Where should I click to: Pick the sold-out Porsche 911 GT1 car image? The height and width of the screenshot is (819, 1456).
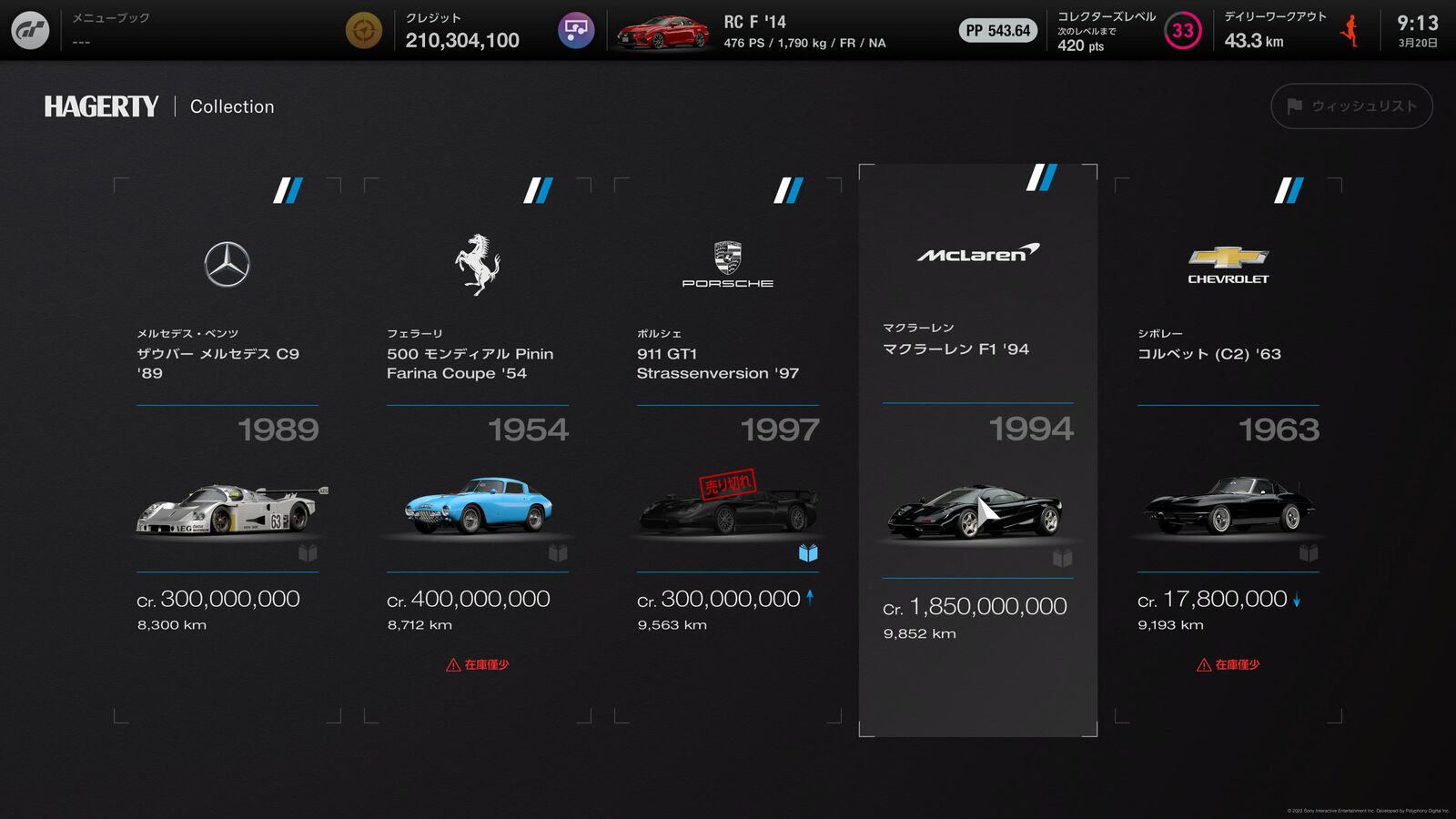pos(728,506)
